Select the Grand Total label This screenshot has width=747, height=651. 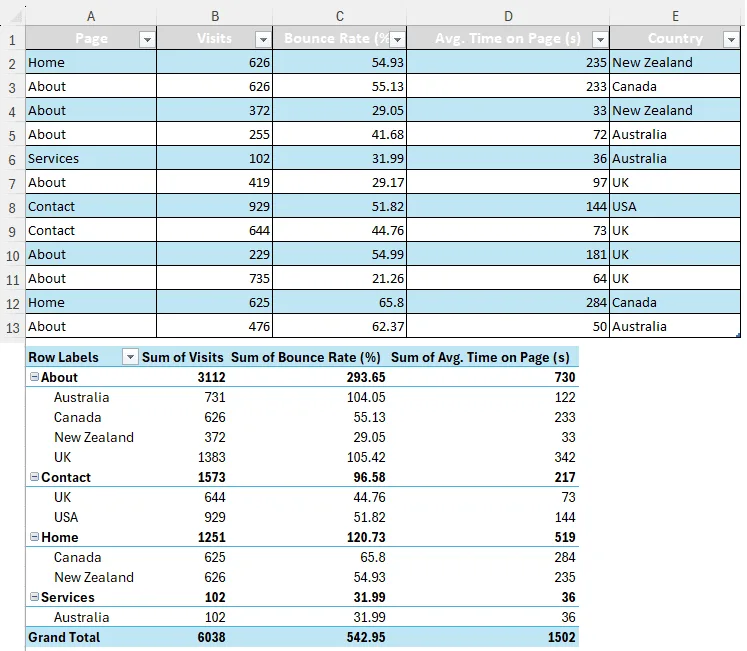point(64,637)
